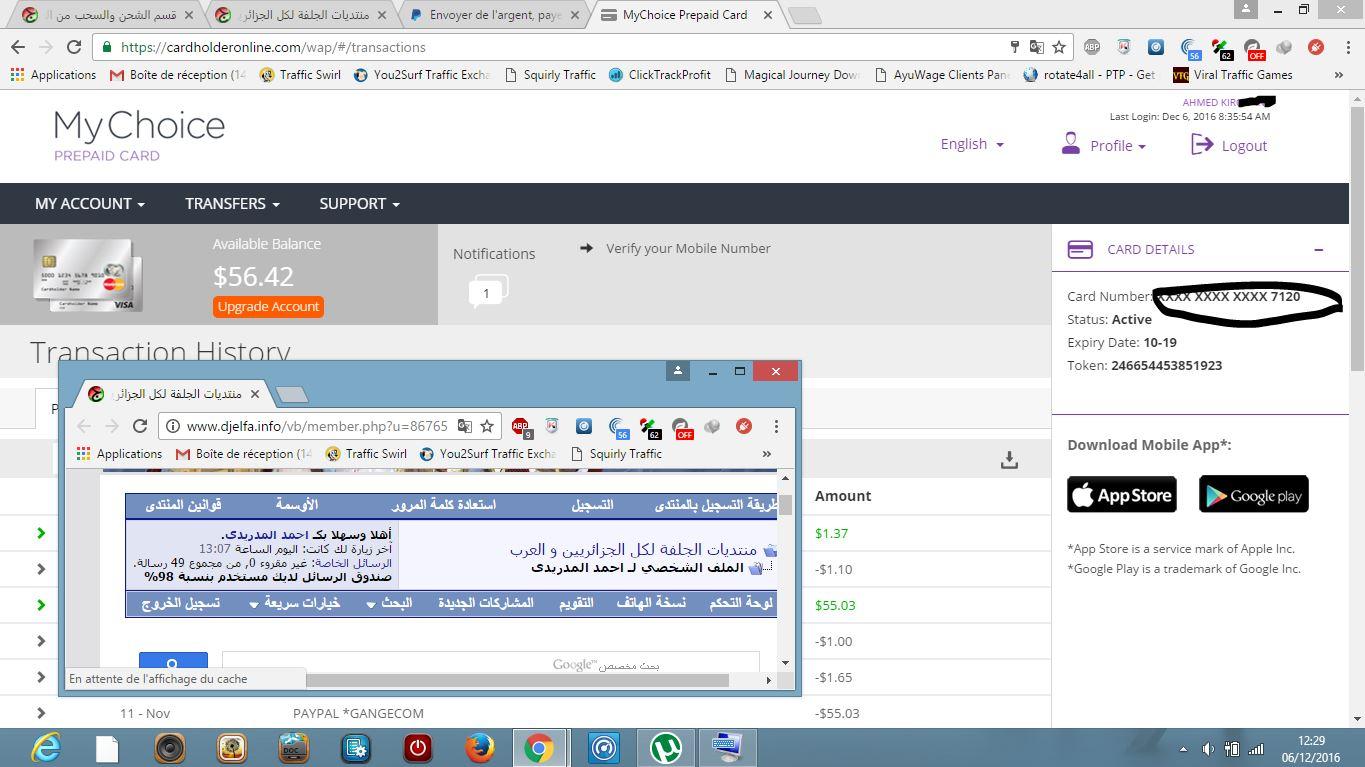Click the Amount column header
1365x767 pixels.
tap(843, 496)
